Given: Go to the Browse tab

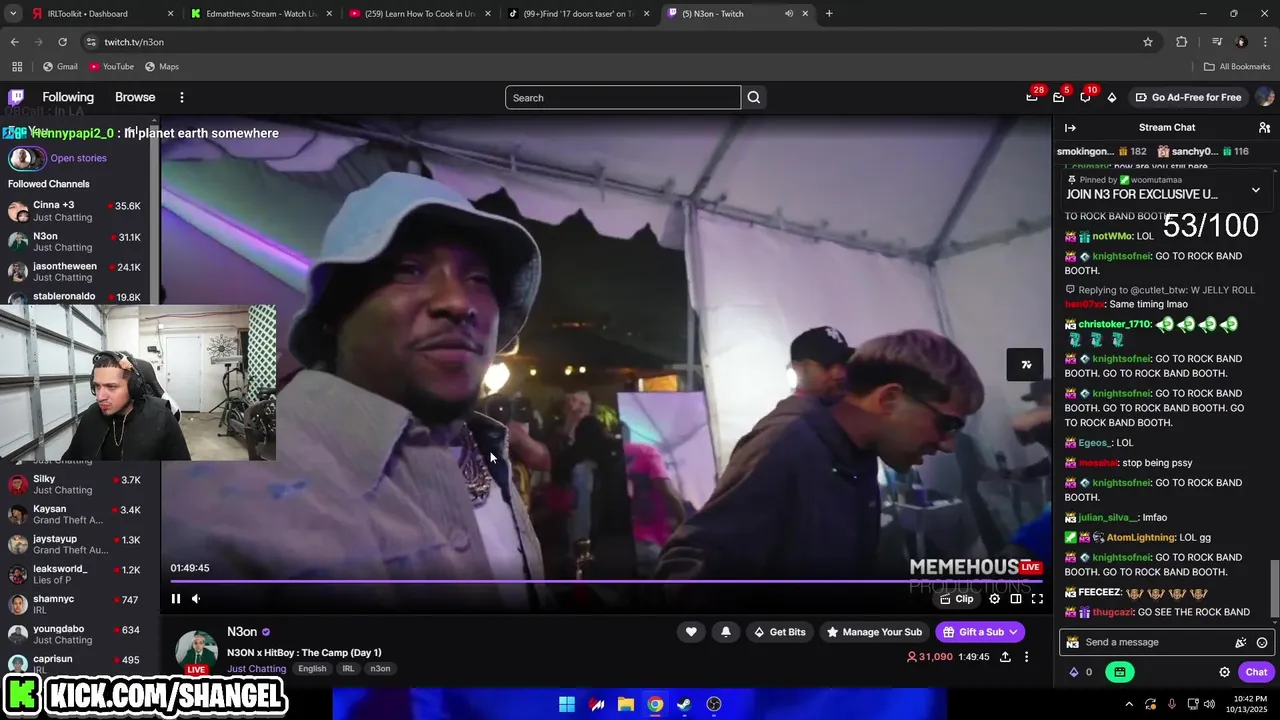Looking at the screenshot, I should 135,97.
